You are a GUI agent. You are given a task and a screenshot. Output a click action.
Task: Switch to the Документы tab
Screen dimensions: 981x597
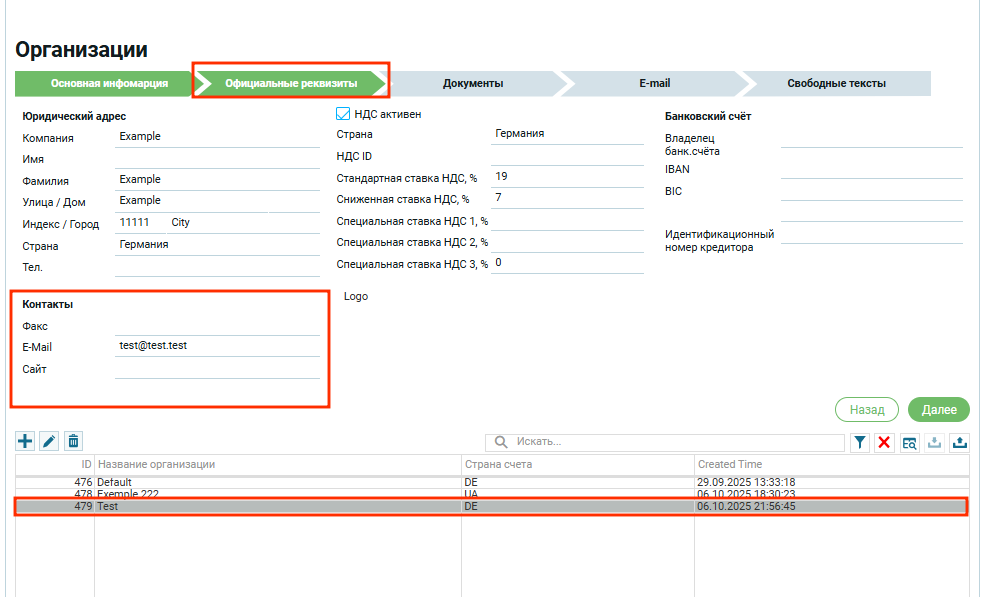pyautogui.click(x=473, y=83)
